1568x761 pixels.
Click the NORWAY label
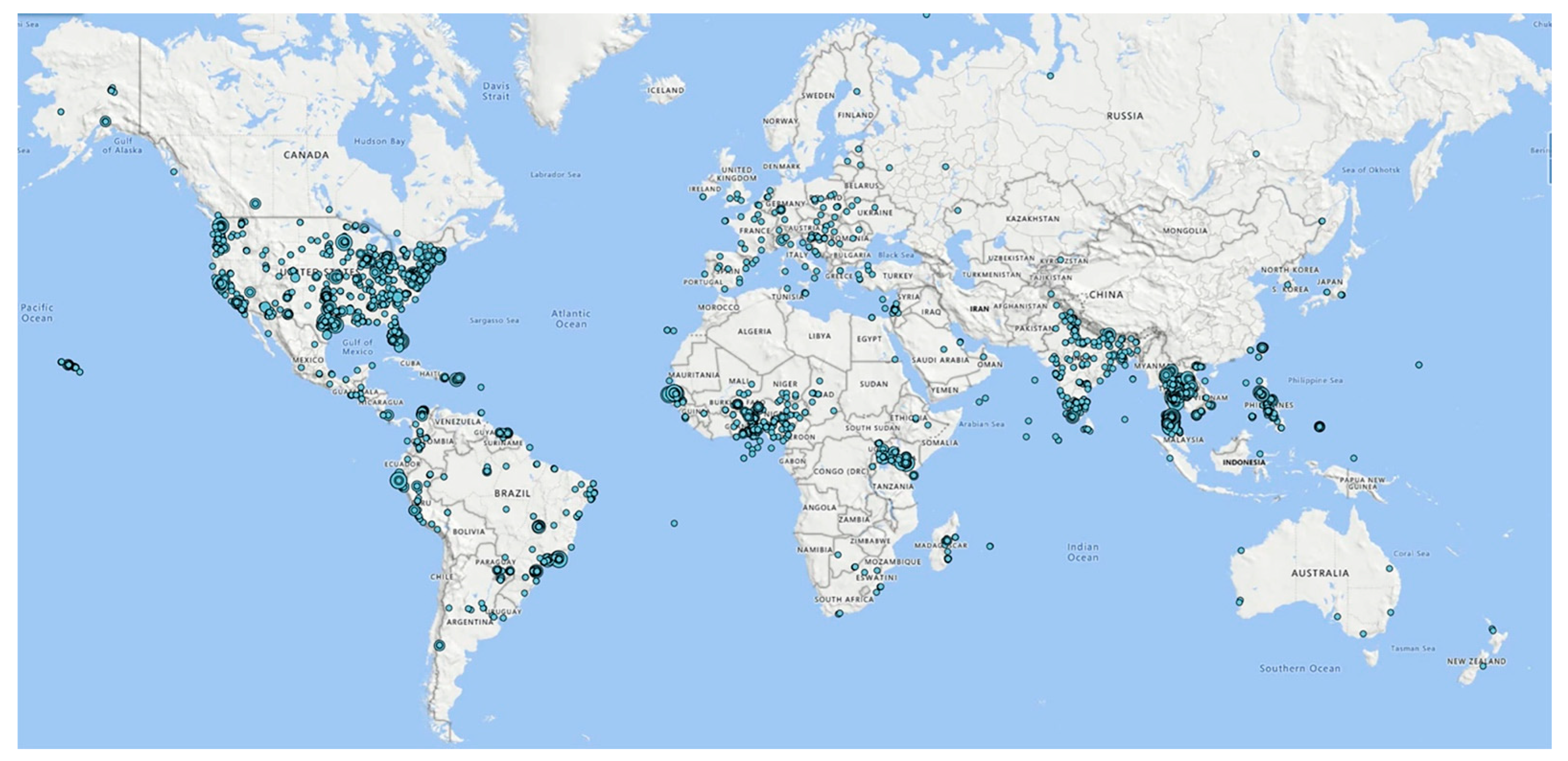780,121
